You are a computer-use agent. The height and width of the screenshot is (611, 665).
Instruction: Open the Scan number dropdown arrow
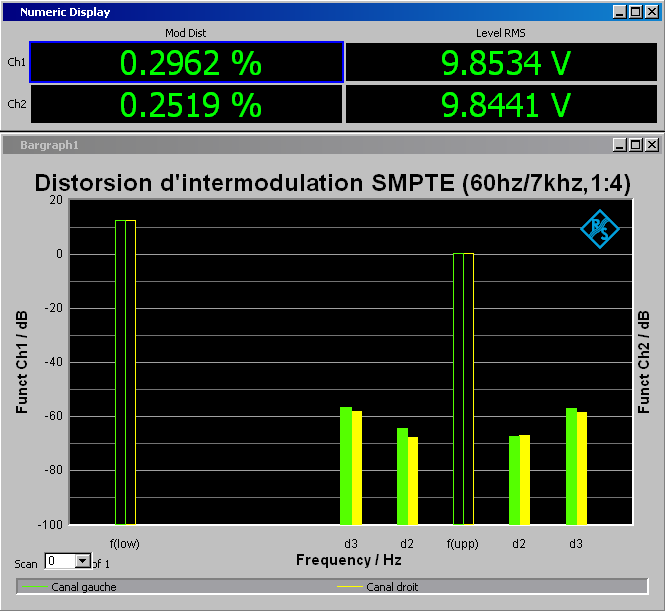click(x=83, y=561)
